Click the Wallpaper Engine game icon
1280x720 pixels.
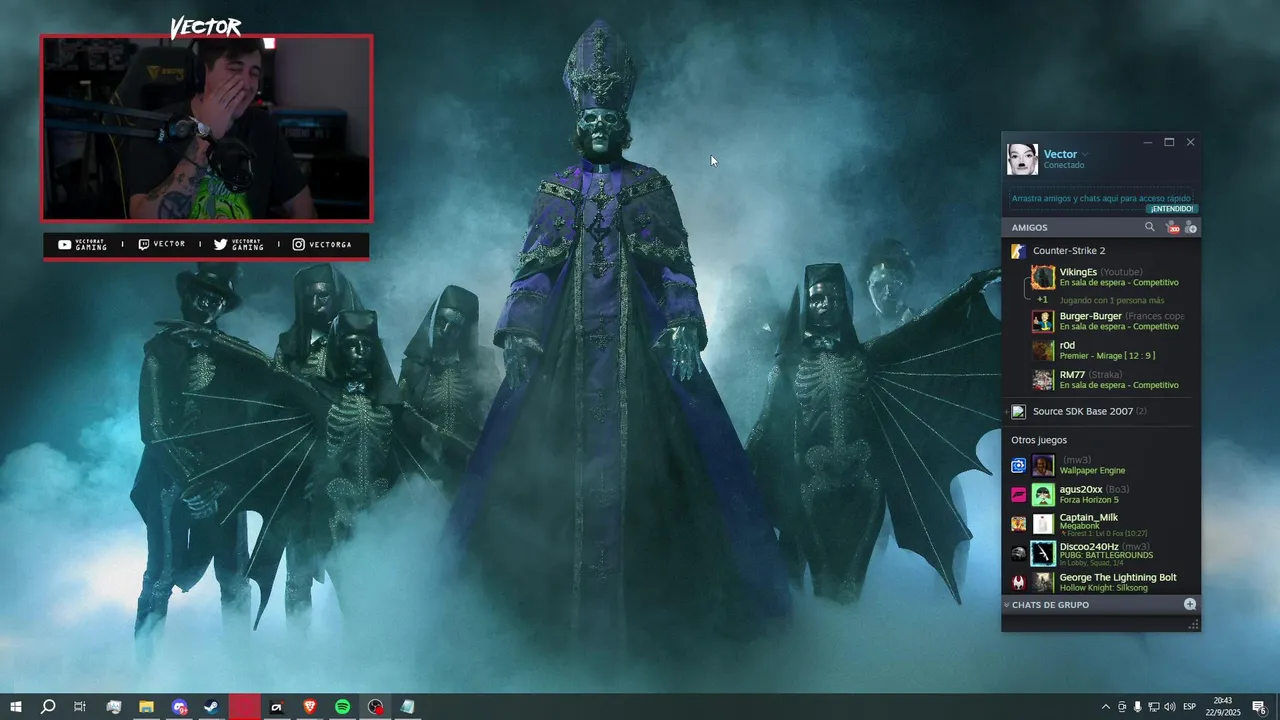click(x=1018, y=466)
